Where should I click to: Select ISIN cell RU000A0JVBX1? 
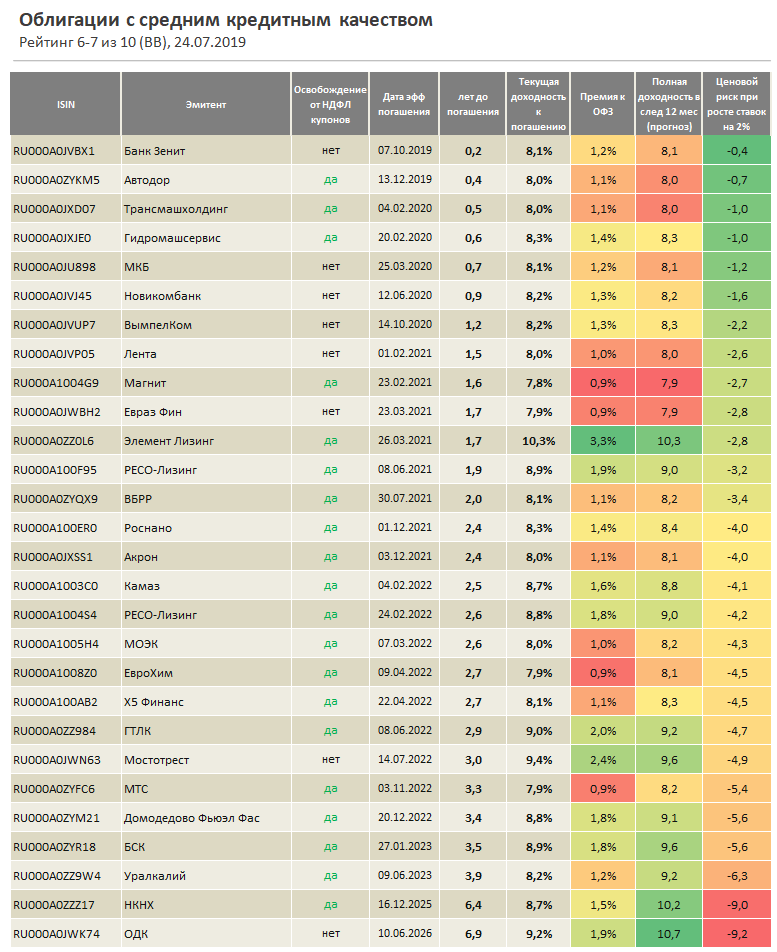tap(54, 151)
